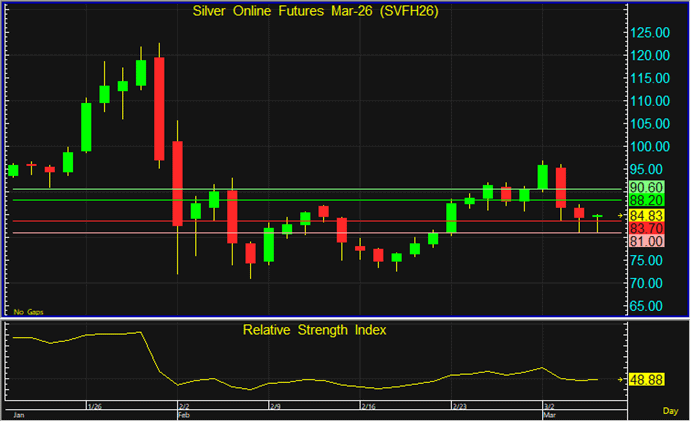Click the Mar month label on time axis
691x422 pixels.
point(549,413)
